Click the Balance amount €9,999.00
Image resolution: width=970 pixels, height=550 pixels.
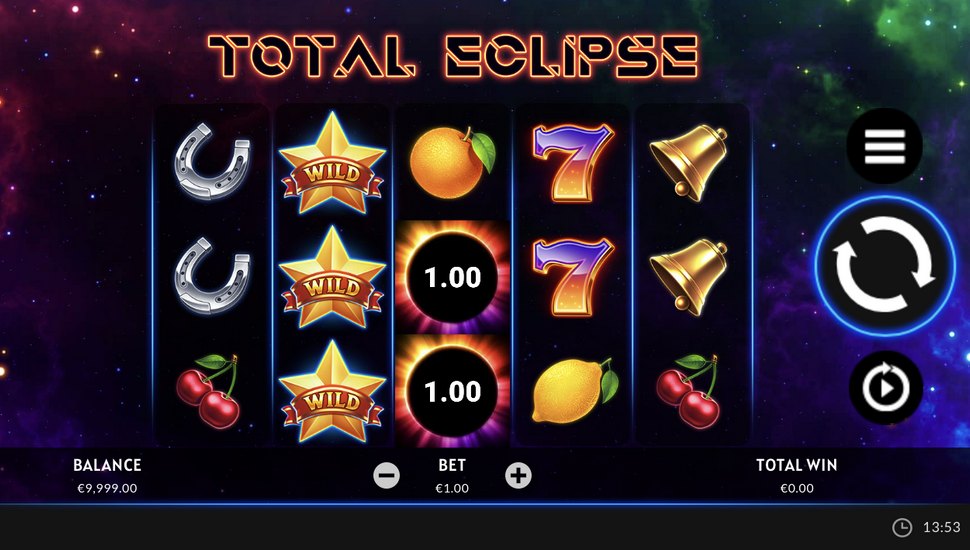107,488
